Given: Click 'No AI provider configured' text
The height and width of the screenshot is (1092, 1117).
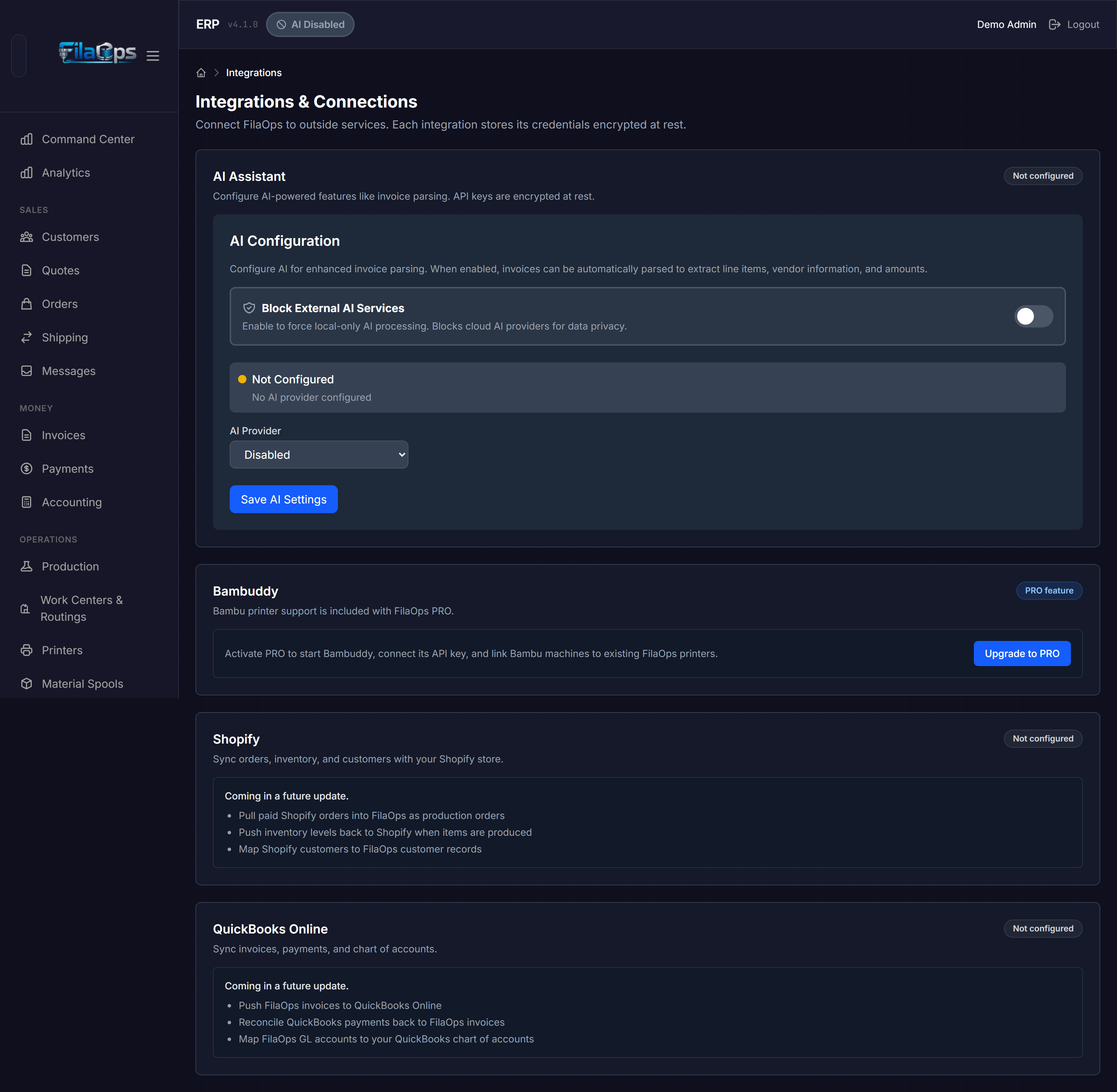Looking at the screenshot, I should [311, 397].
